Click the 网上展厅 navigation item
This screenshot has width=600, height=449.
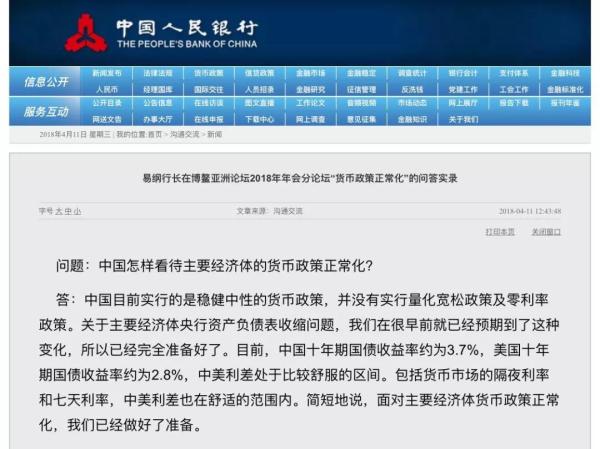tap(463, 103)
